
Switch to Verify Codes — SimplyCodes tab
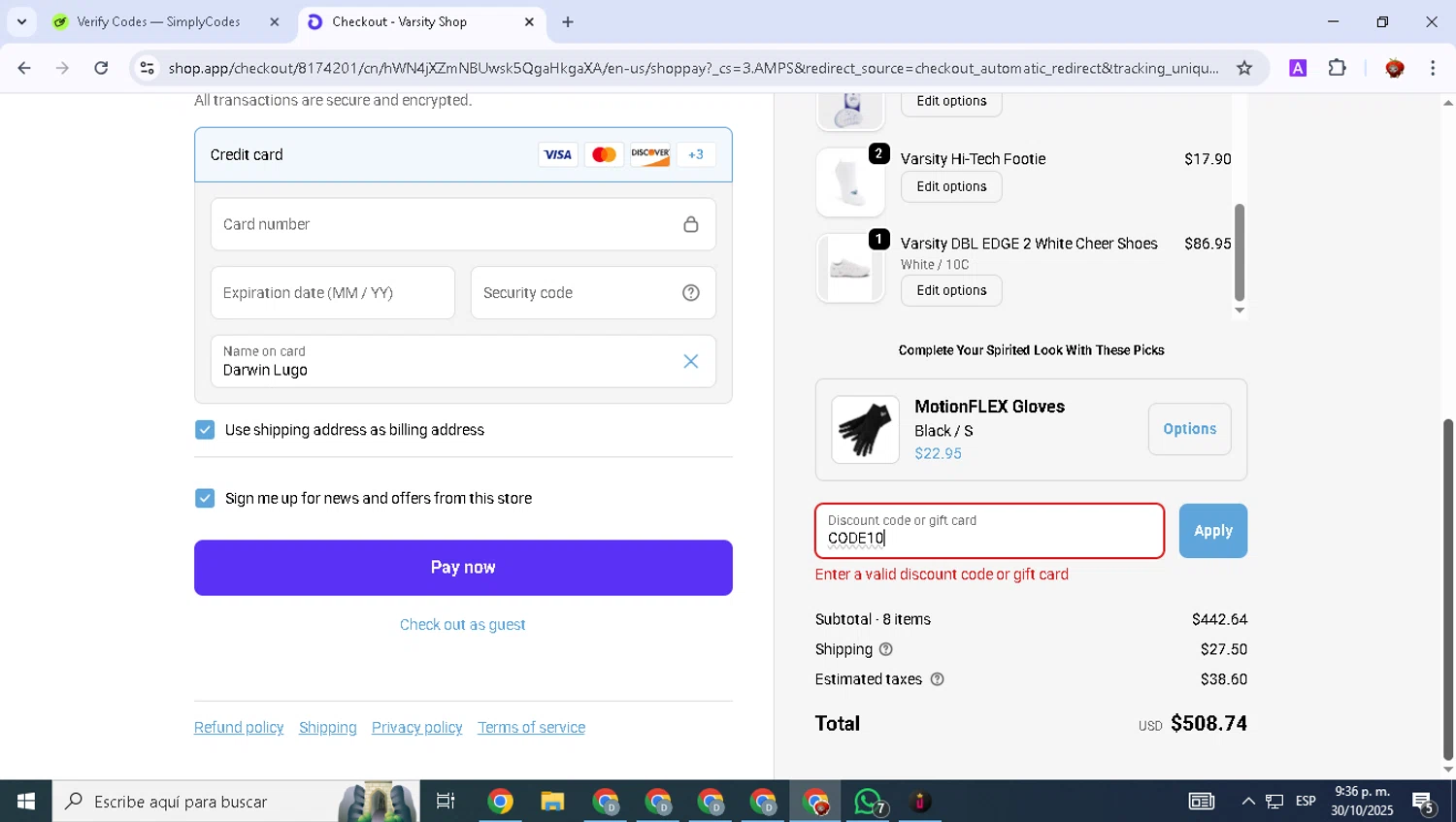tap(158, 21)
